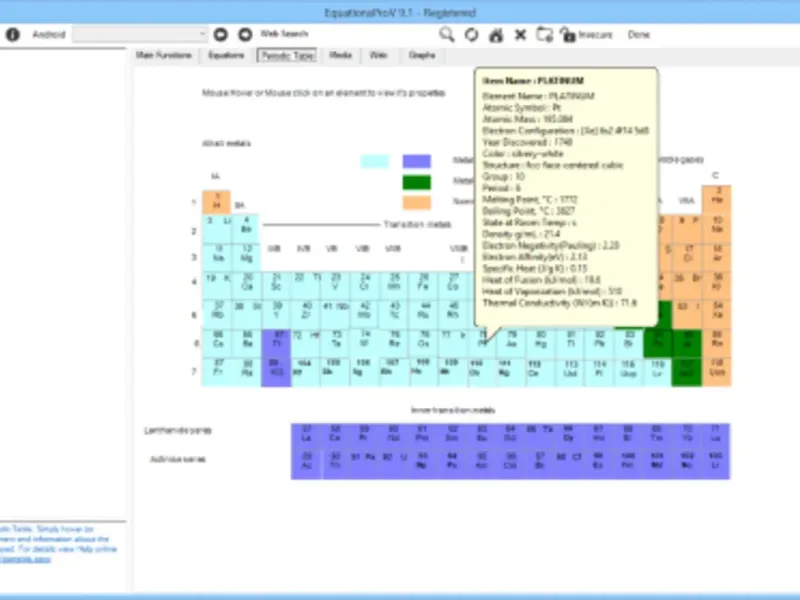Select Lawrencium (Lr) in the actinide series

[x=715, y=465]
